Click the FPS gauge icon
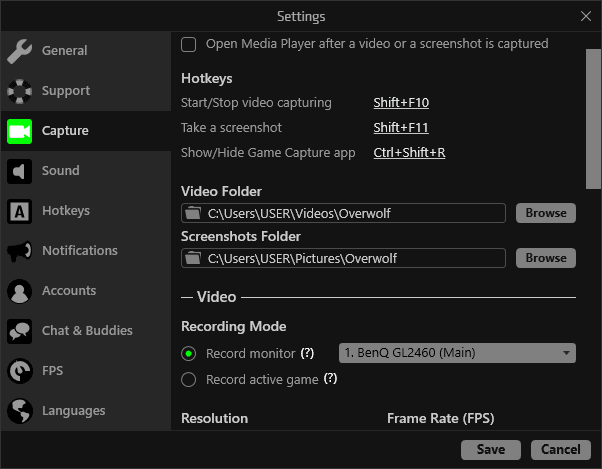 tap(20, 371)
